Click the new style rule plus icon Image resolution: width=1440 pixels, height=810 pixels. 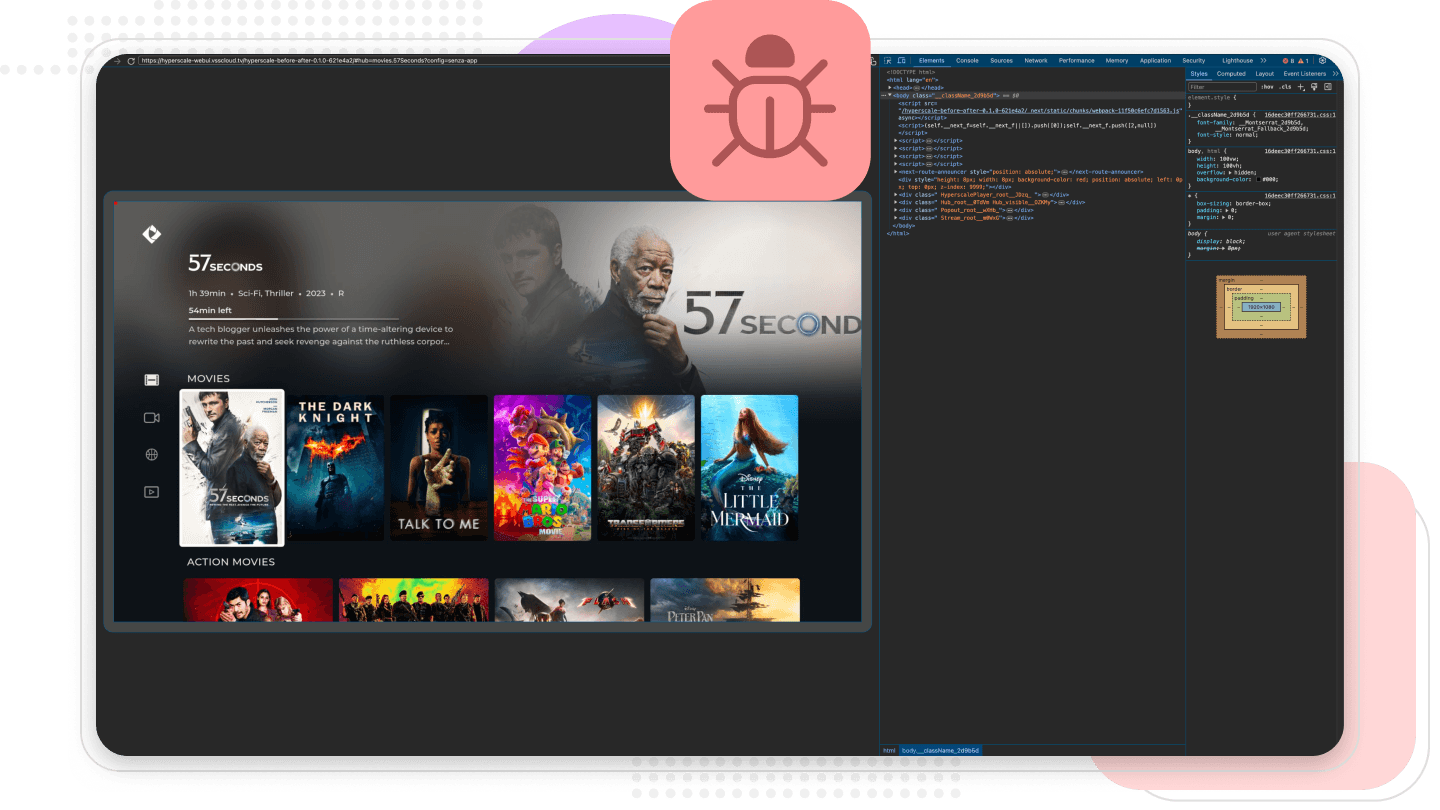(1301, 87)
